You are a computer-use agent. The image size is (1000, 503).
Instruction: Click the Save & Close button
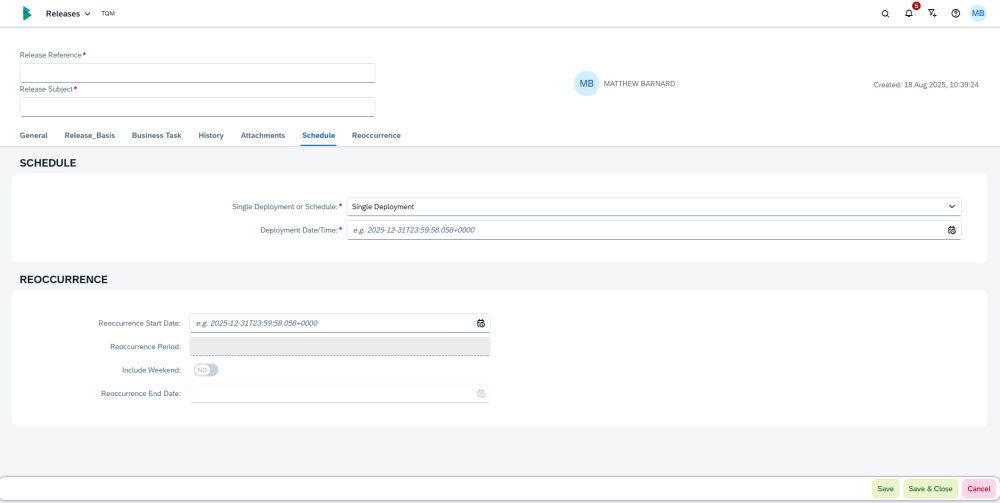[x=930, y=489]
